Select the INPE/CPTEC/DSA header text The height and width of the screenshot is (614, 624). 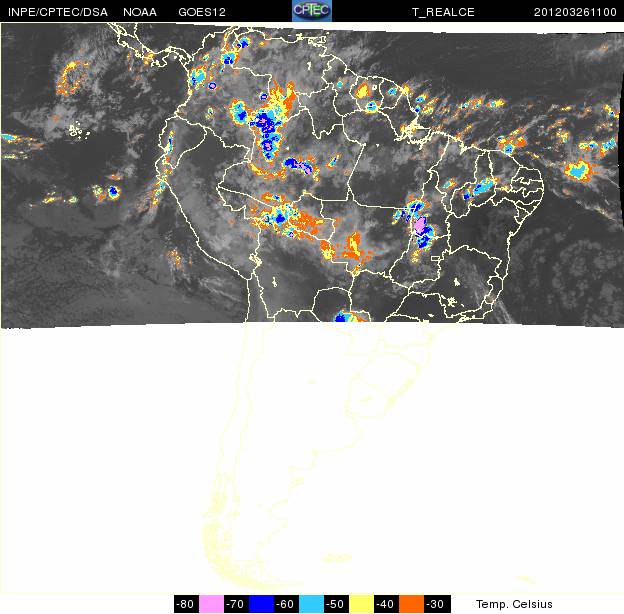(58, 12)
